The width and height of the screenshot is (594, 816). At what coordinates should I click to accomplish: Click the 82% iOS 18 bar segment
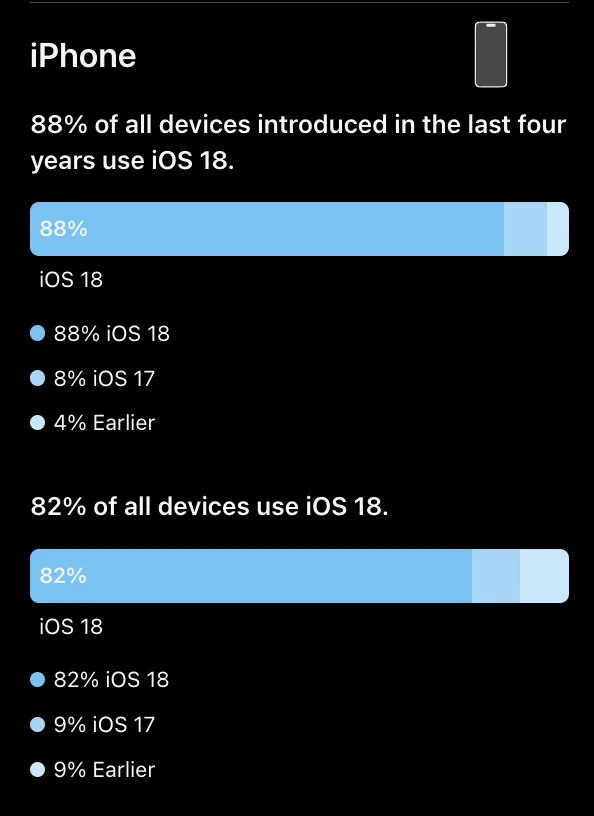251,576
